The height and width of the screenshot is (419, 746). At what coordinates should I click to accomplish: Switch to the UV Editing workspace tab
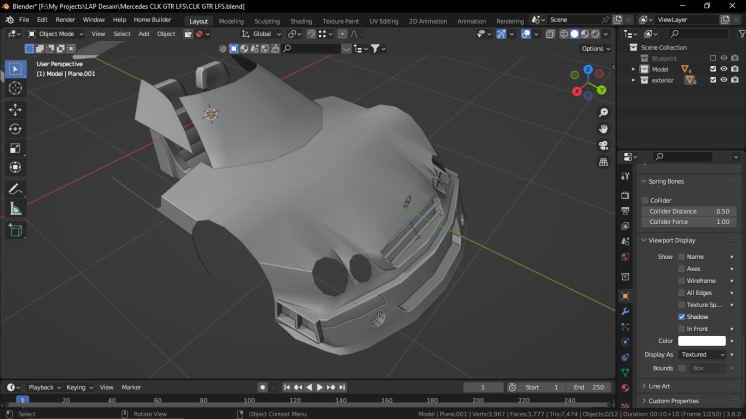[383, 21]
